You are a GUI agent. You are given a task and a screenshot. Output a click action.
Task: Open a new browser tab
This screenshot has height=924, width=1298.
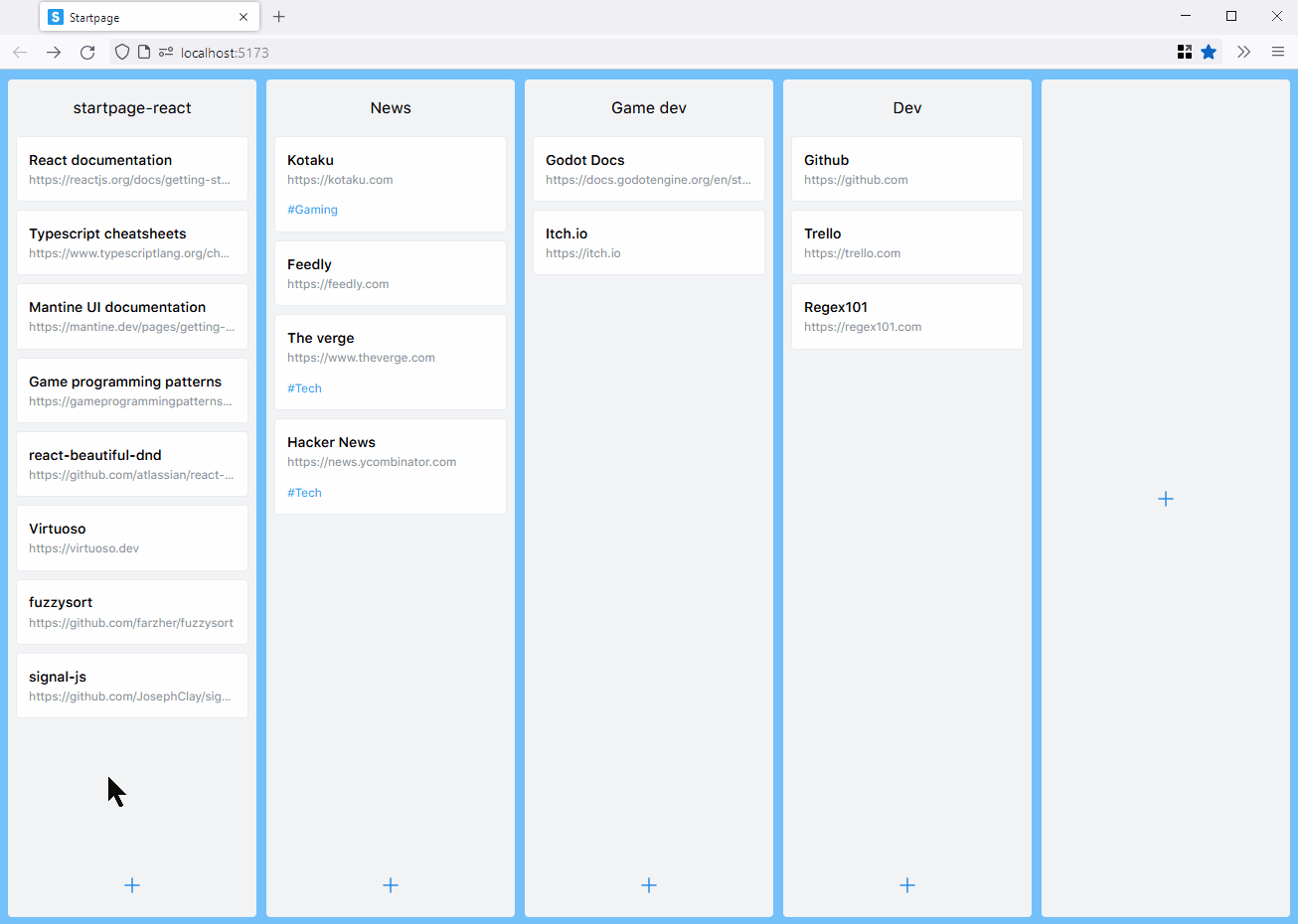tap(279, 17)
